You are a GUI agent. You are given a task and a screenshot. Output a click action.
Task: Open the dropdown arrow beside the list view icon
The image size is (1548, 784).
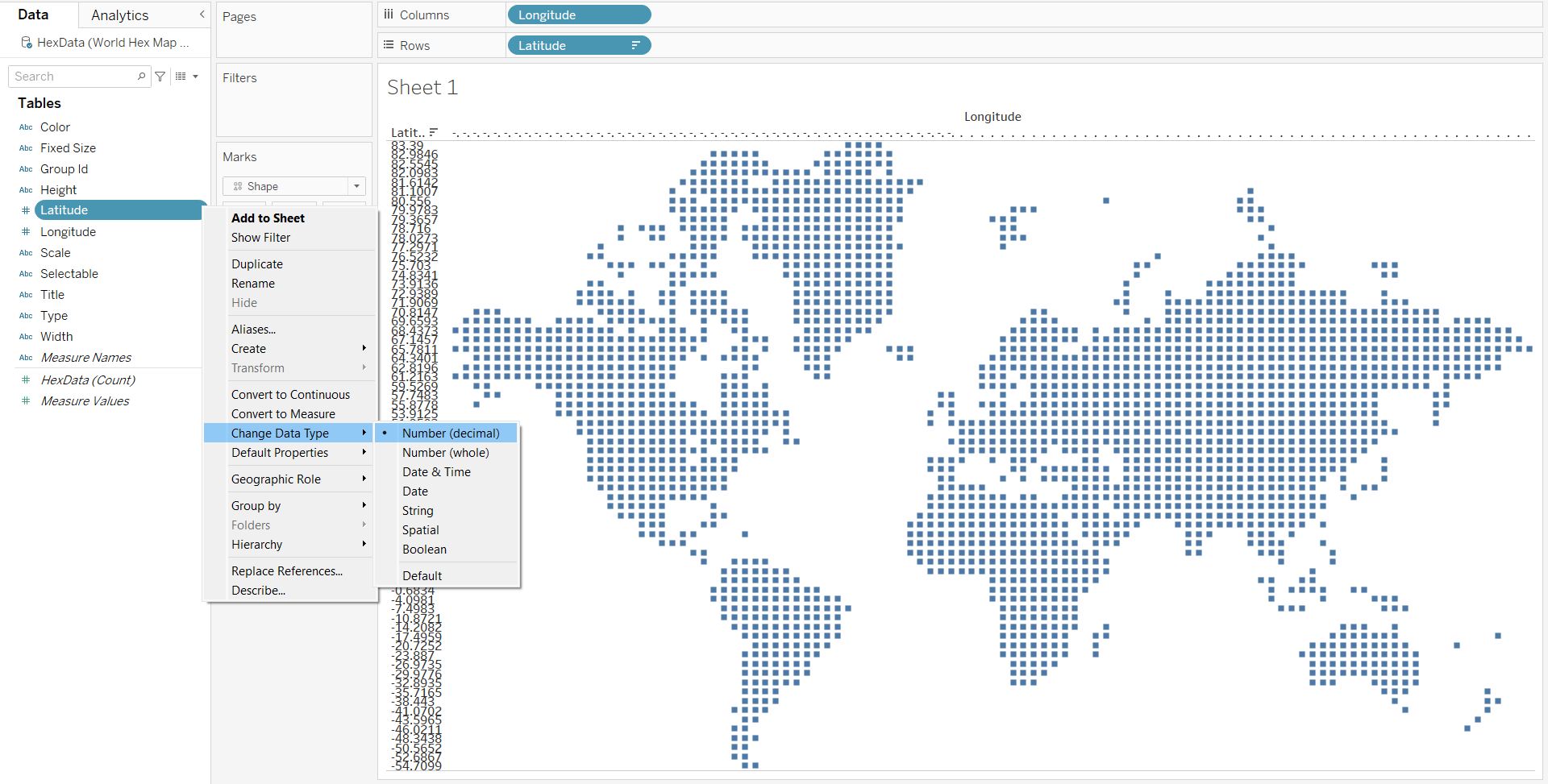tap(195, 77)
